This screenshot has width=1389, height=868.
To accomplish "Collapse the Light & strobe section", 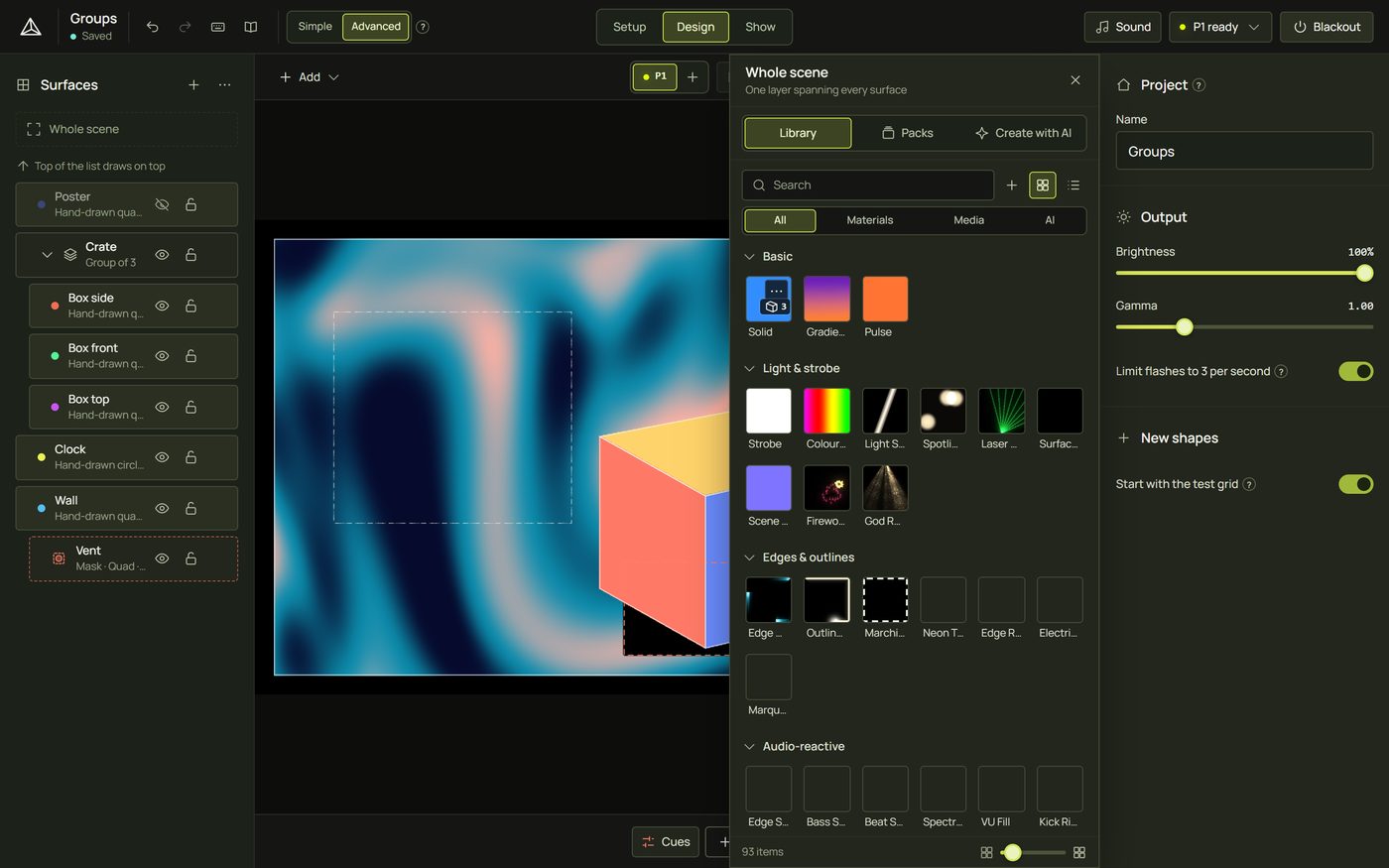I will [749, 369].
